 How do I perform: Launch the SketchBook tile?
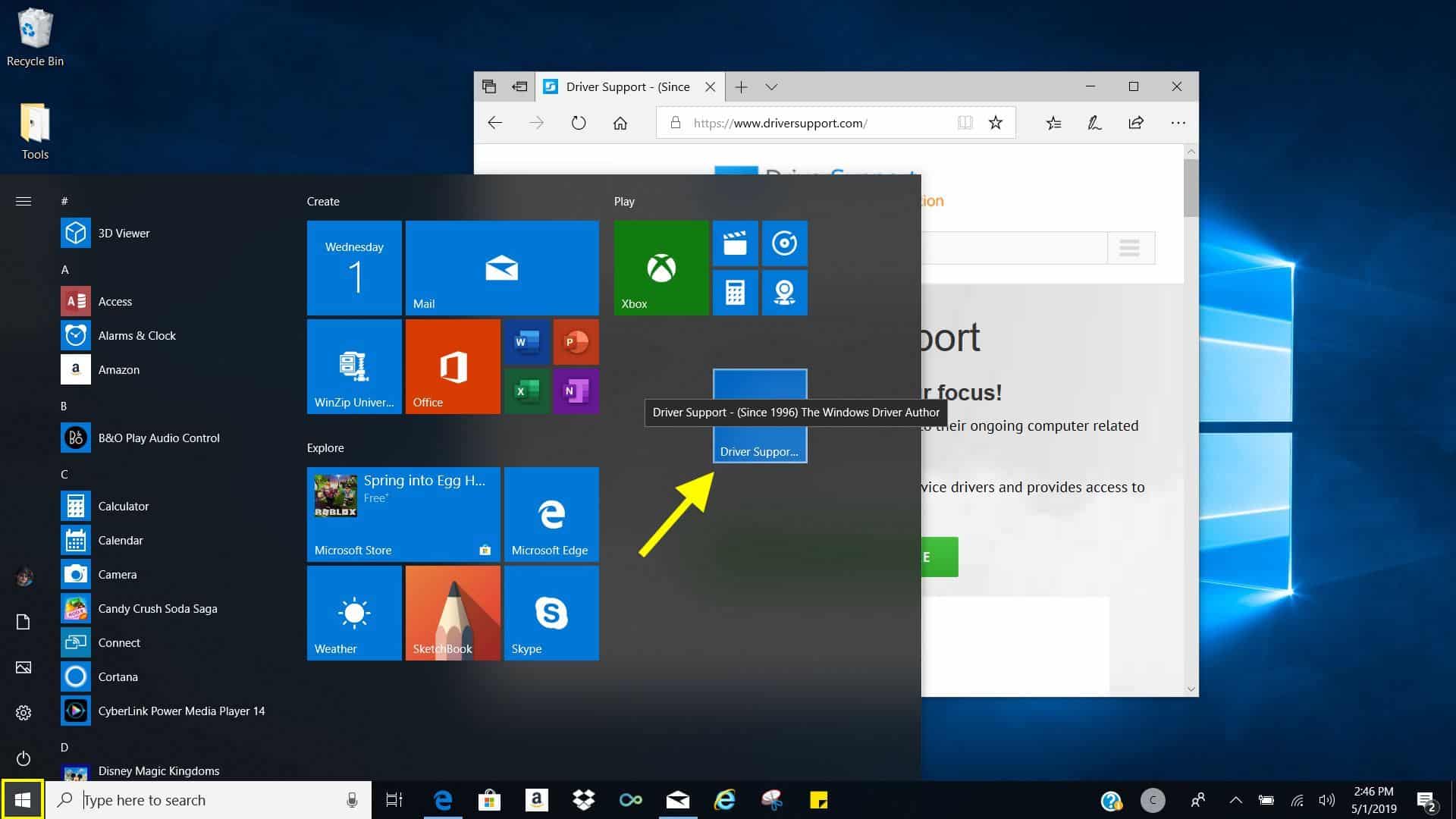pos(453,613)
